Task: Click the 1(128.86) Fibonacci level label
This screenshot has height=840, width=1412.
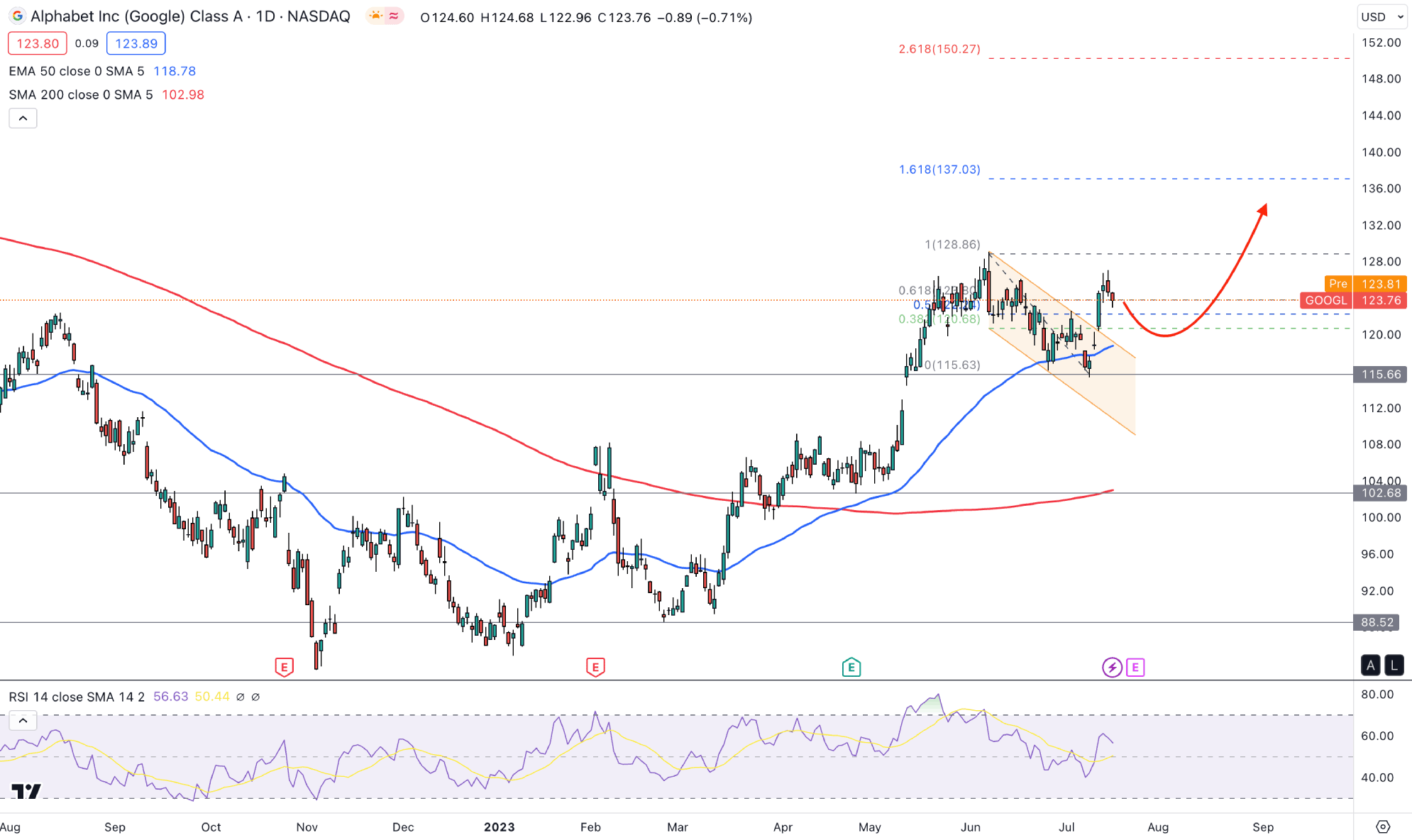Action: [952, 244]
